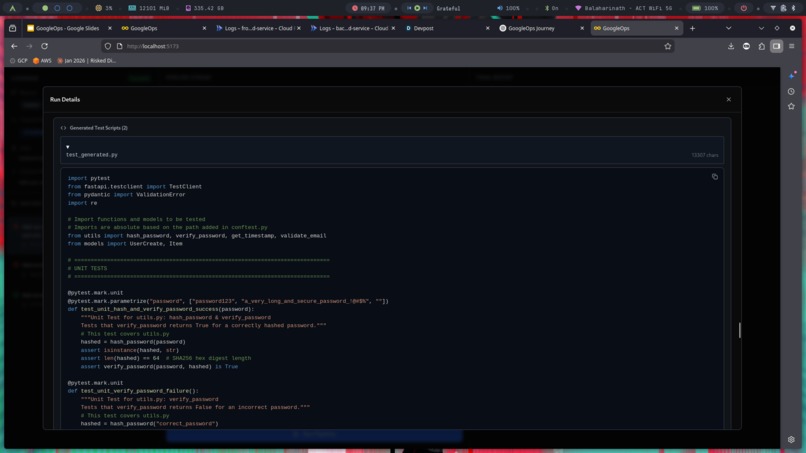Open a new browser tab
The width and height of the screenshot is (806, 453).
tap(692, 28)
